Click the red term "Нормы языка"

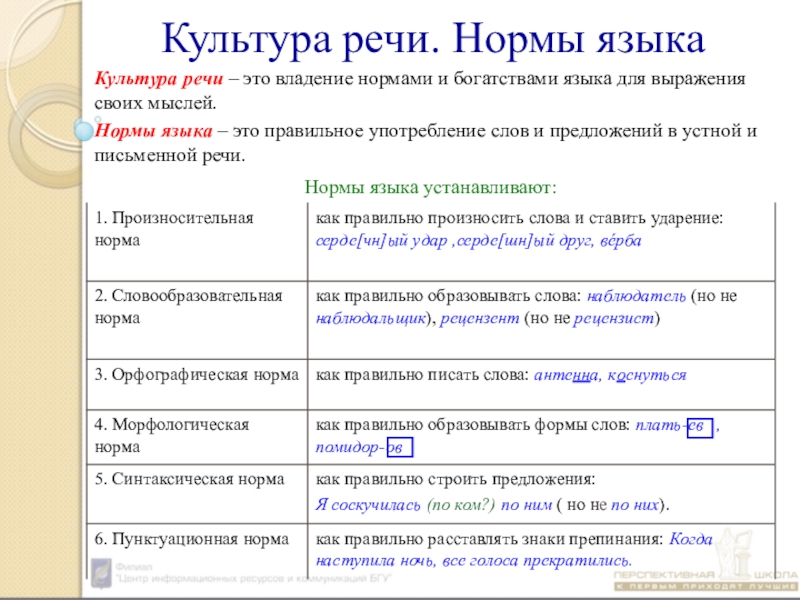pyautogui.click(x=154, y=131)
